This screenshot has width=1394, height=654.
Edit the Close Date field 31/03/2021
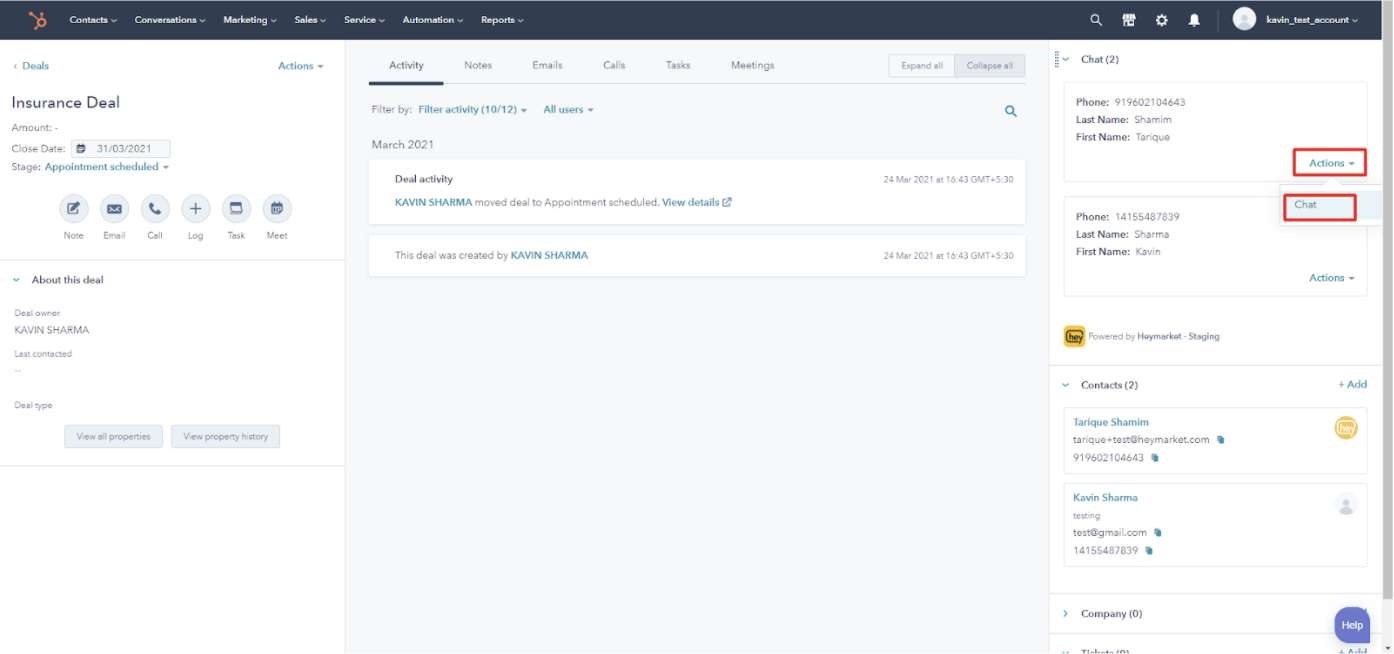pos(120,149)
